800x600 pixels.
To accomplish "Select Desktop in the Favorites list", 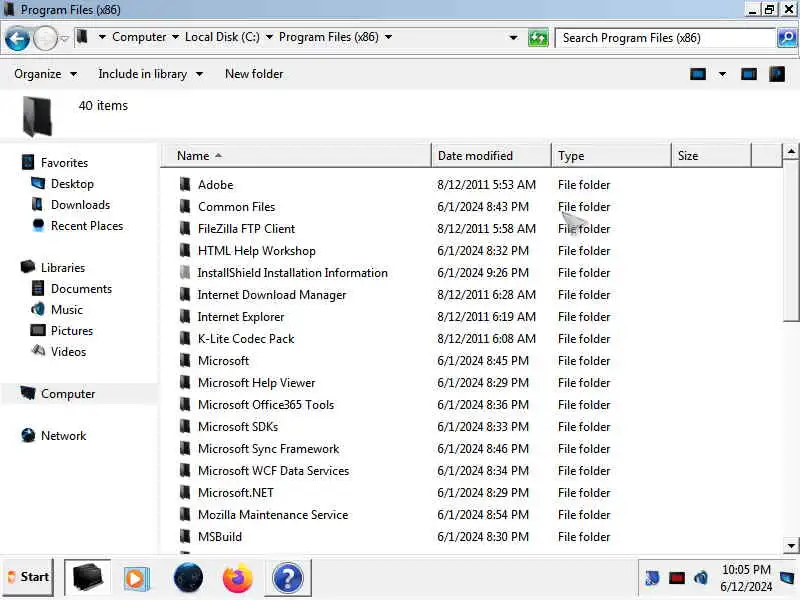I will [72, 184].
